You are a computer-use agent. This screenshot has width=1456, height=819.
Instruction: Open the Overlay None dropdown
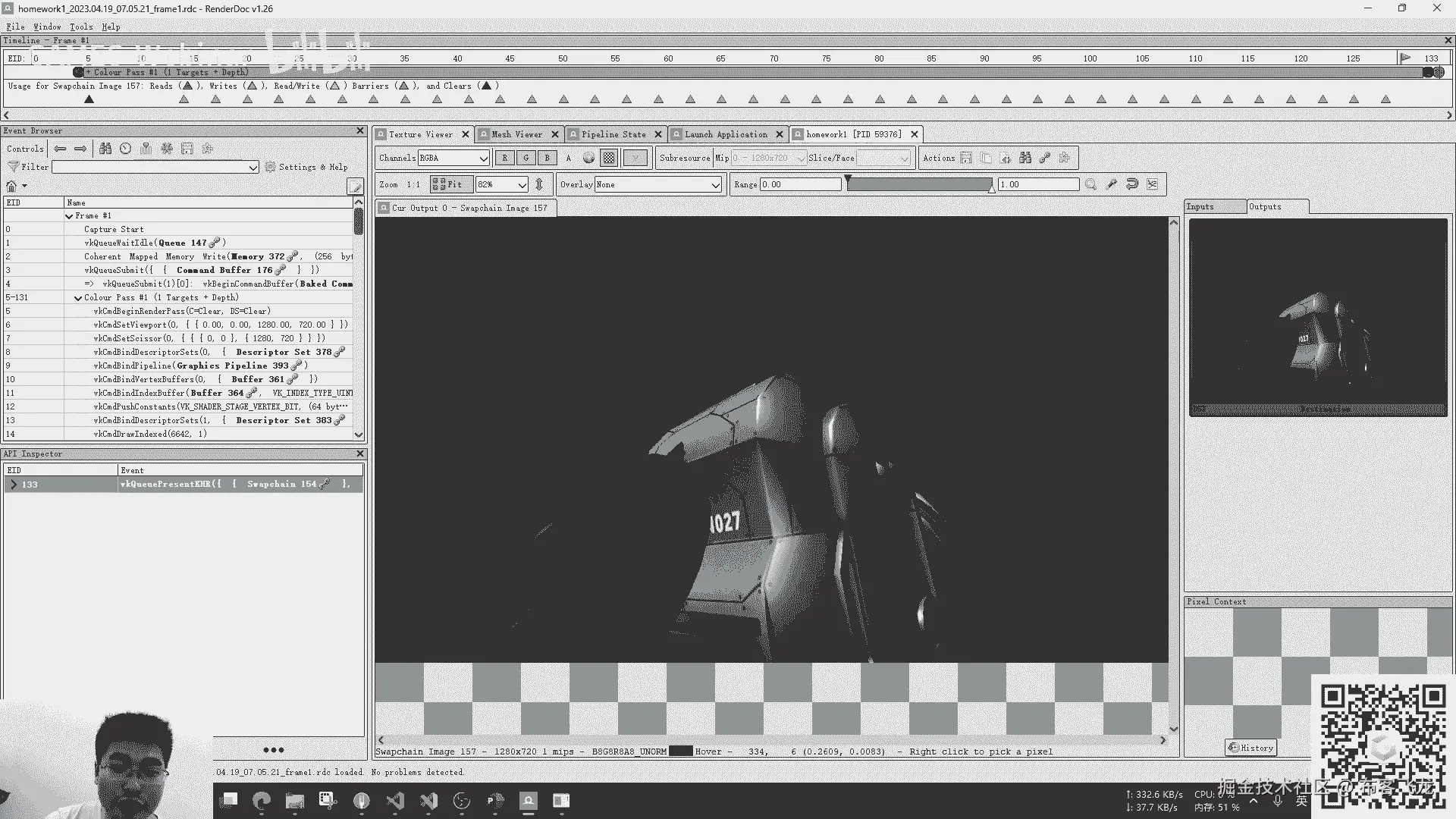657,184
